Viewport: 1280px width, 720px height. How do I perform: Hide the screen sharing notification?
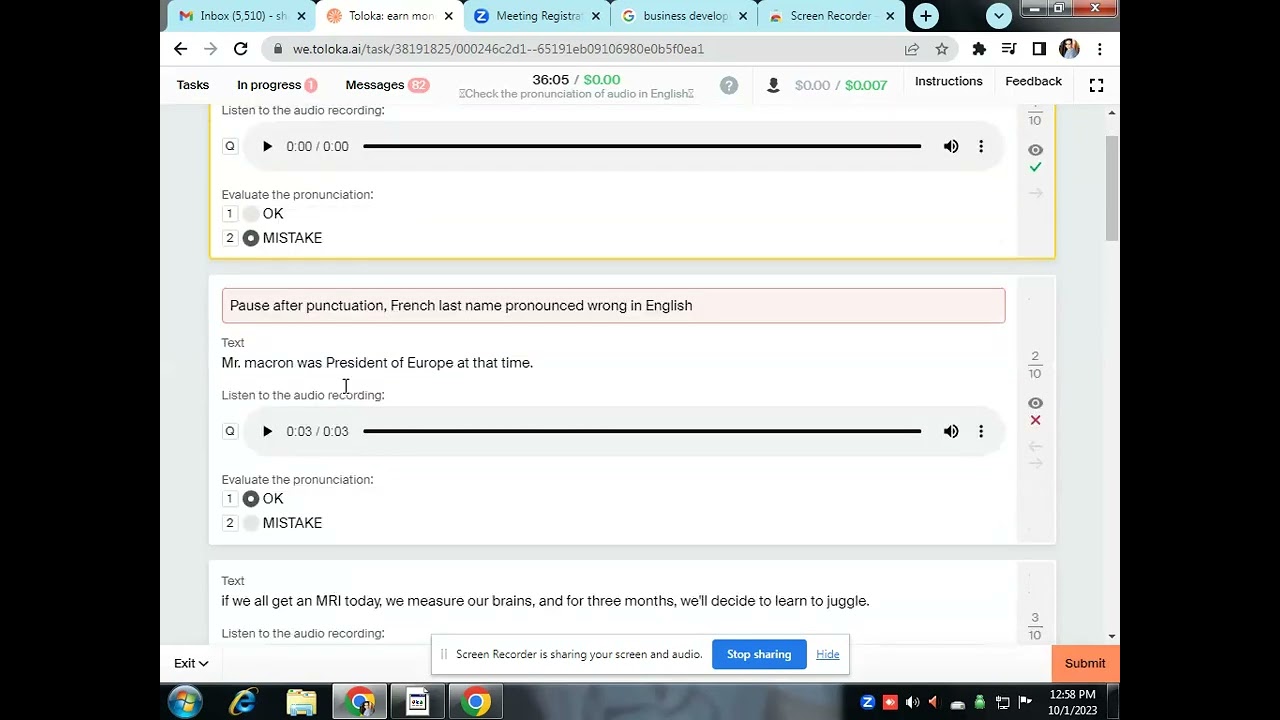(827, 654)
